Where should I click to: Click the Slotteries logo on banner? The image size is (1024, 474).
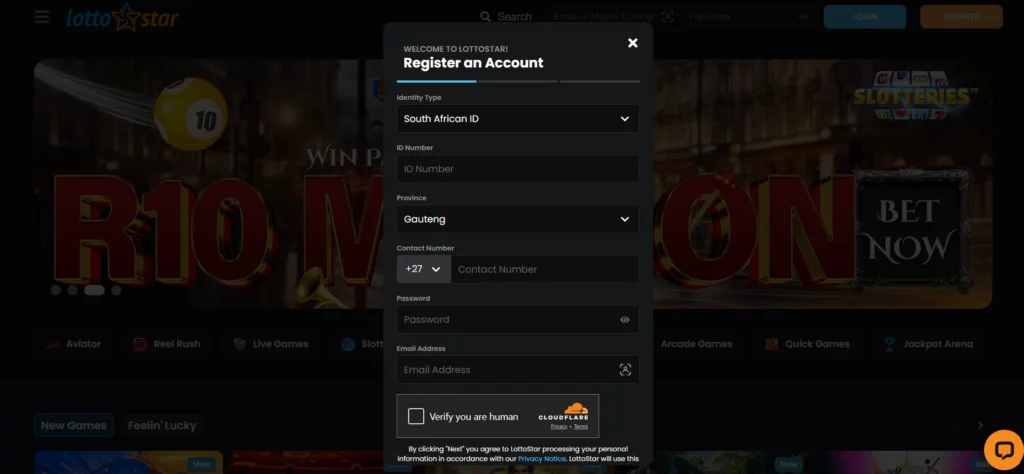(915, 96)
